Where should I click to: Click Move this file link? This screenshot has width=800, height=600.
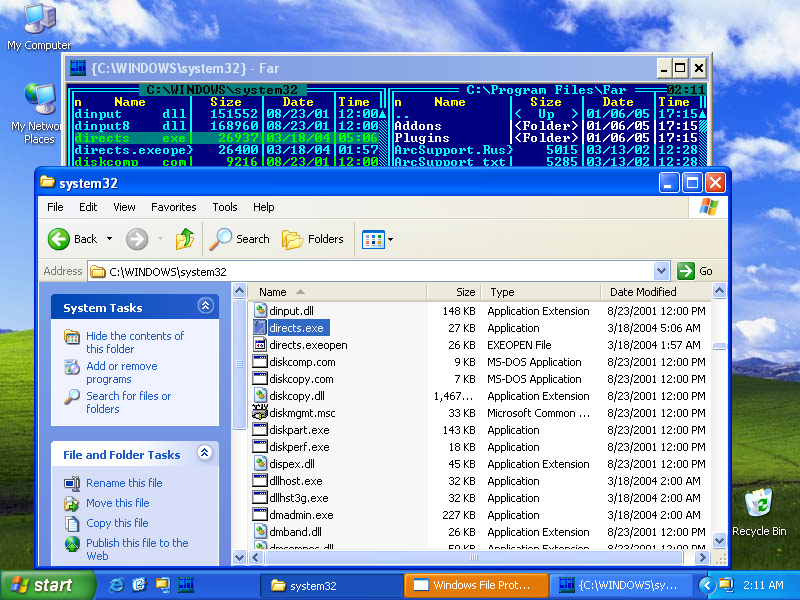coord(117,503)
